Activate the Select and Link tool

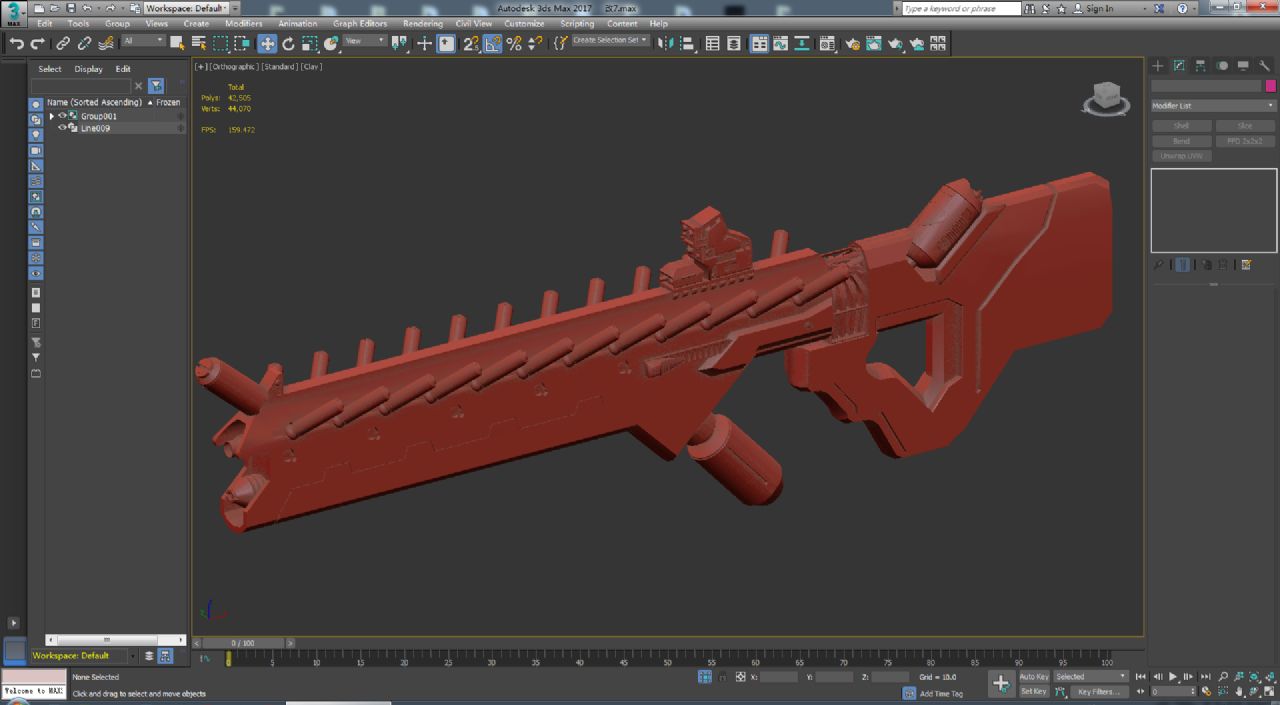coord(63,43)
